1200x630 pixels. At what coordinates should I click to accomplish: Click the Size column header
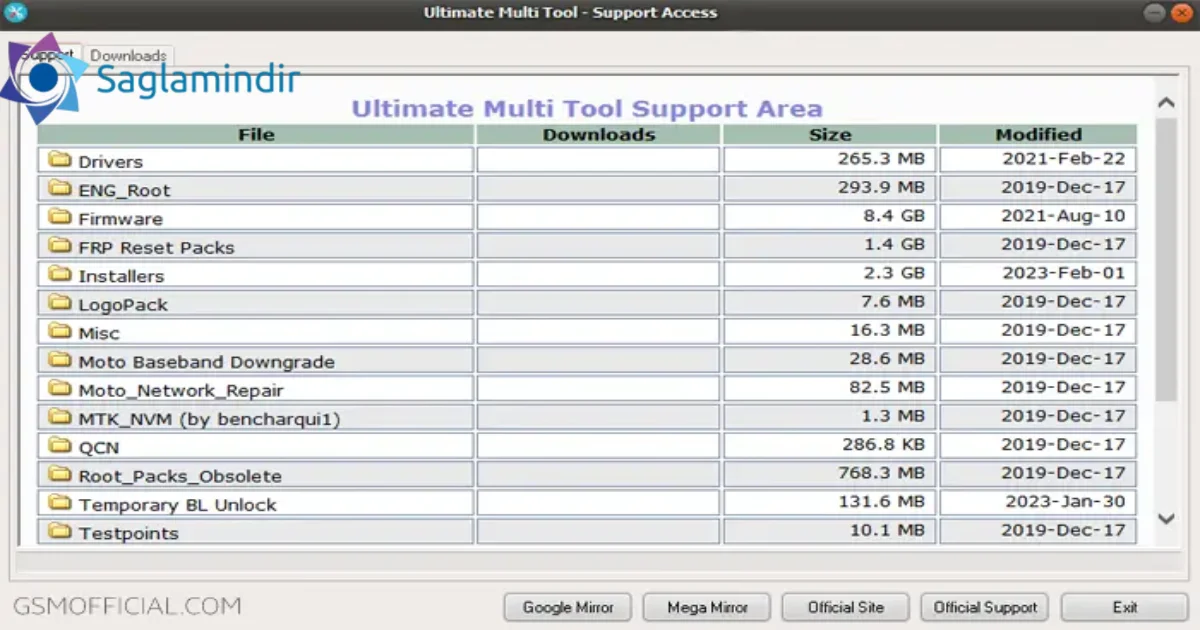coord(830,134)
